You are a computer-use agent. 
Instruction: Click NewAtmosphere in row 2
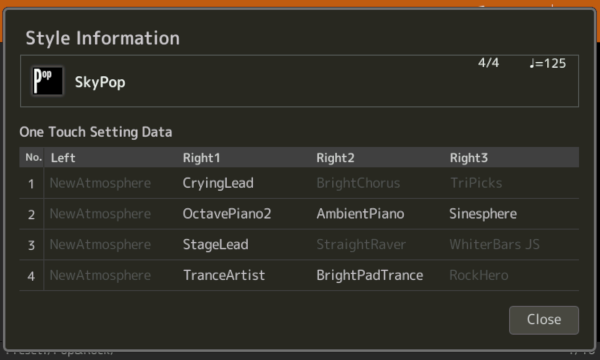tap(100, 214)
